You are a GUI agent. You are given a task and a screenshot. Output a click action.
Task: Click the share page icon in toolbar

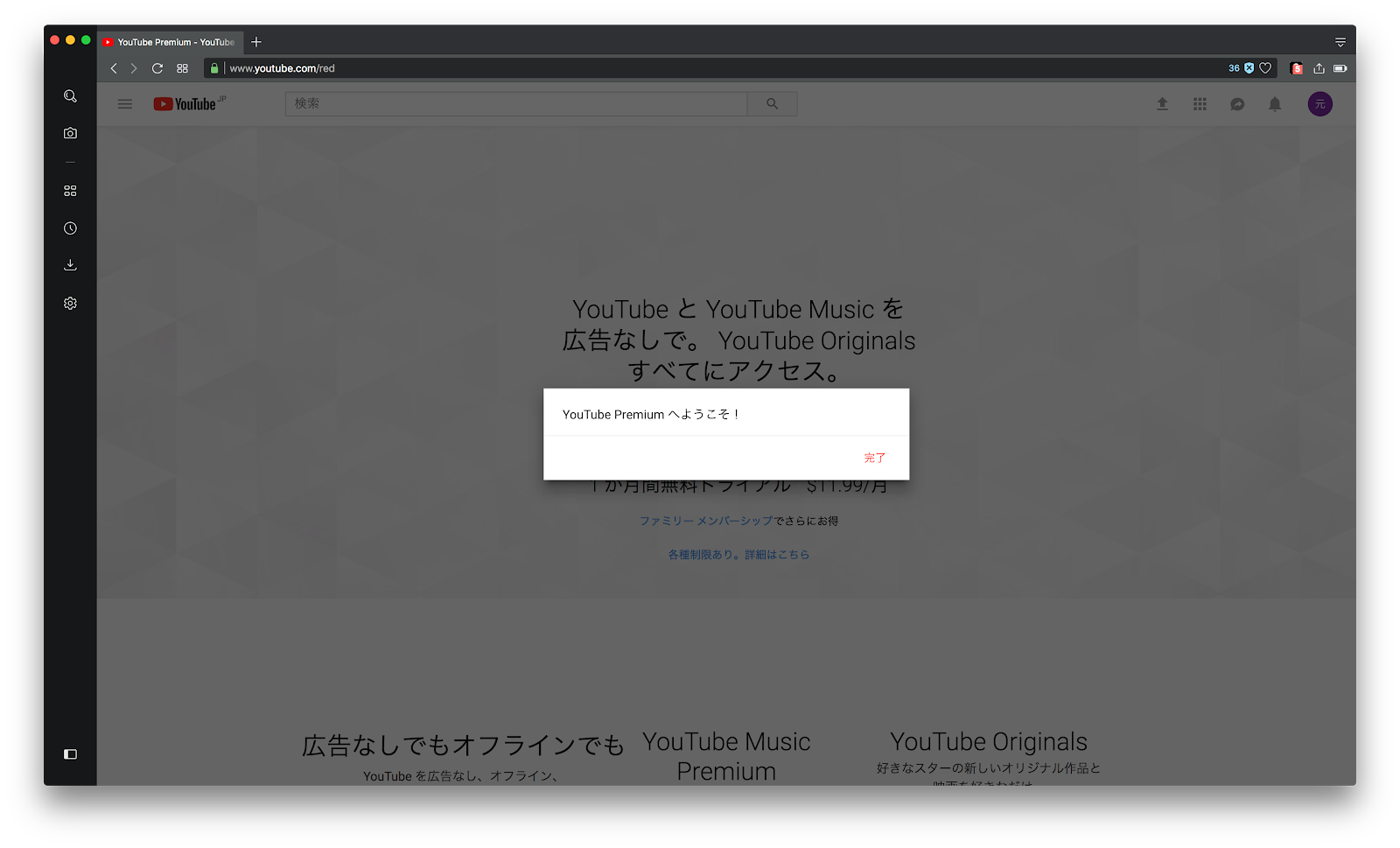click(x=1319, y=68)
